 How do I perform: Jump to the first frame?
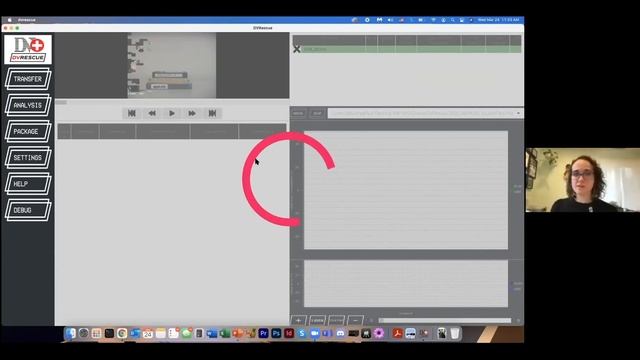click(131, 113)
